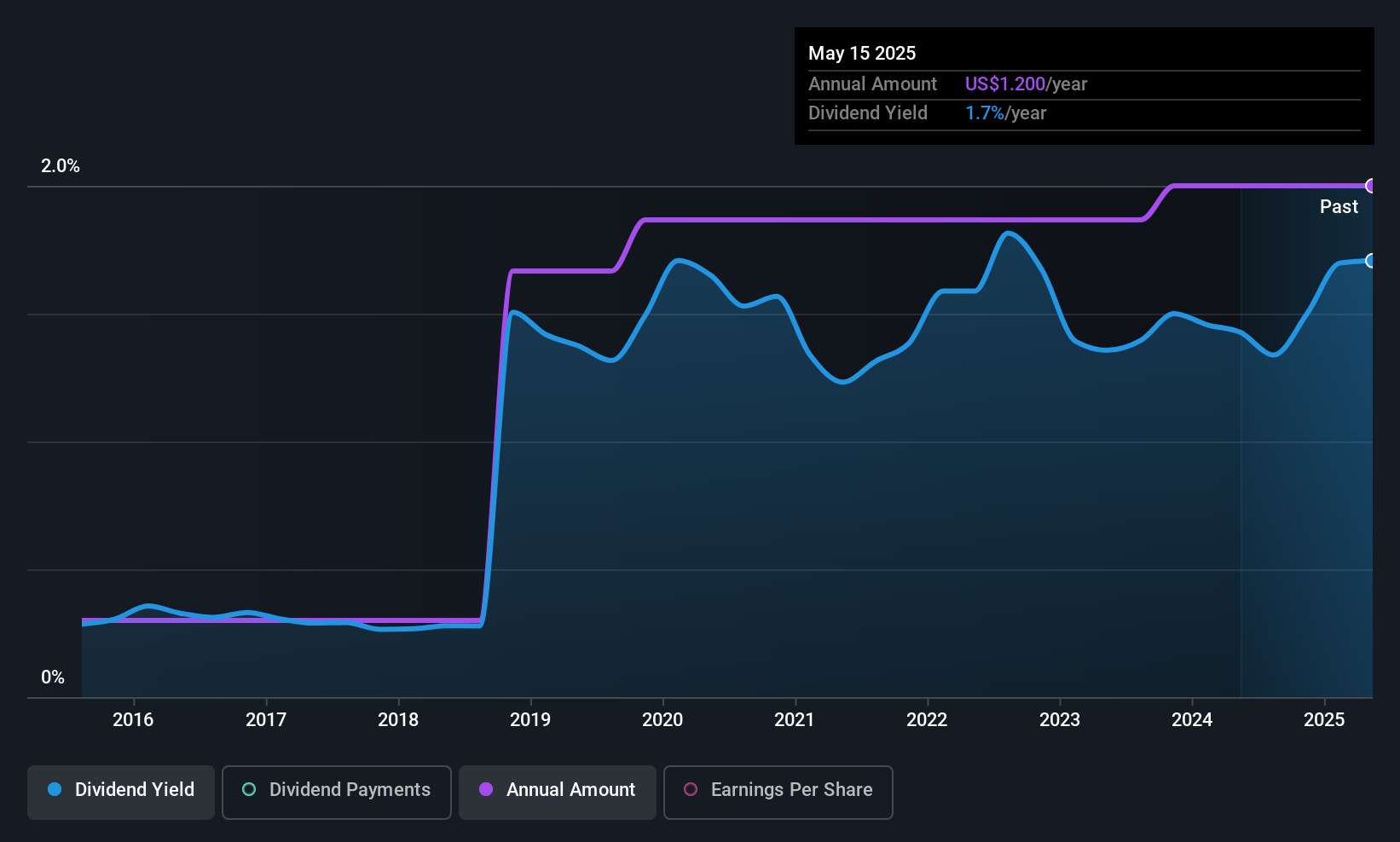Click the Past region label

pyautogui.click(x=1339, y=206)
